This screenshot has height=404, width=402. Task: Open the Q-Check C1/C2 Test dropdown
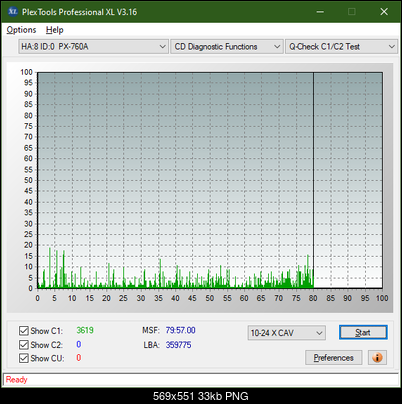click(x=341, y=47)
